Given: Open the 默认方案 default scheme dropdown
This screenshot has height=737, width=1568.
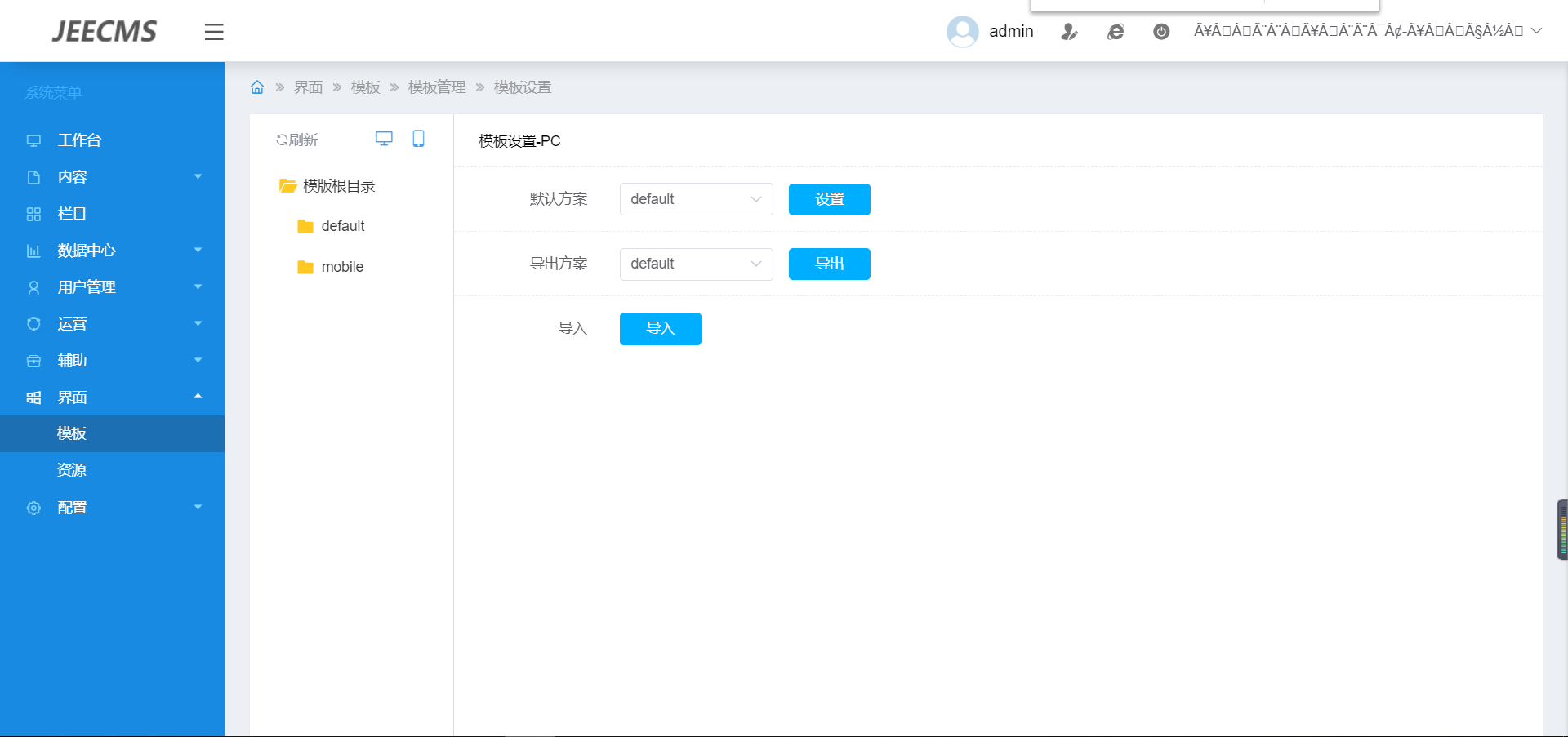Looking at the screenshot, I should point(697,199).
